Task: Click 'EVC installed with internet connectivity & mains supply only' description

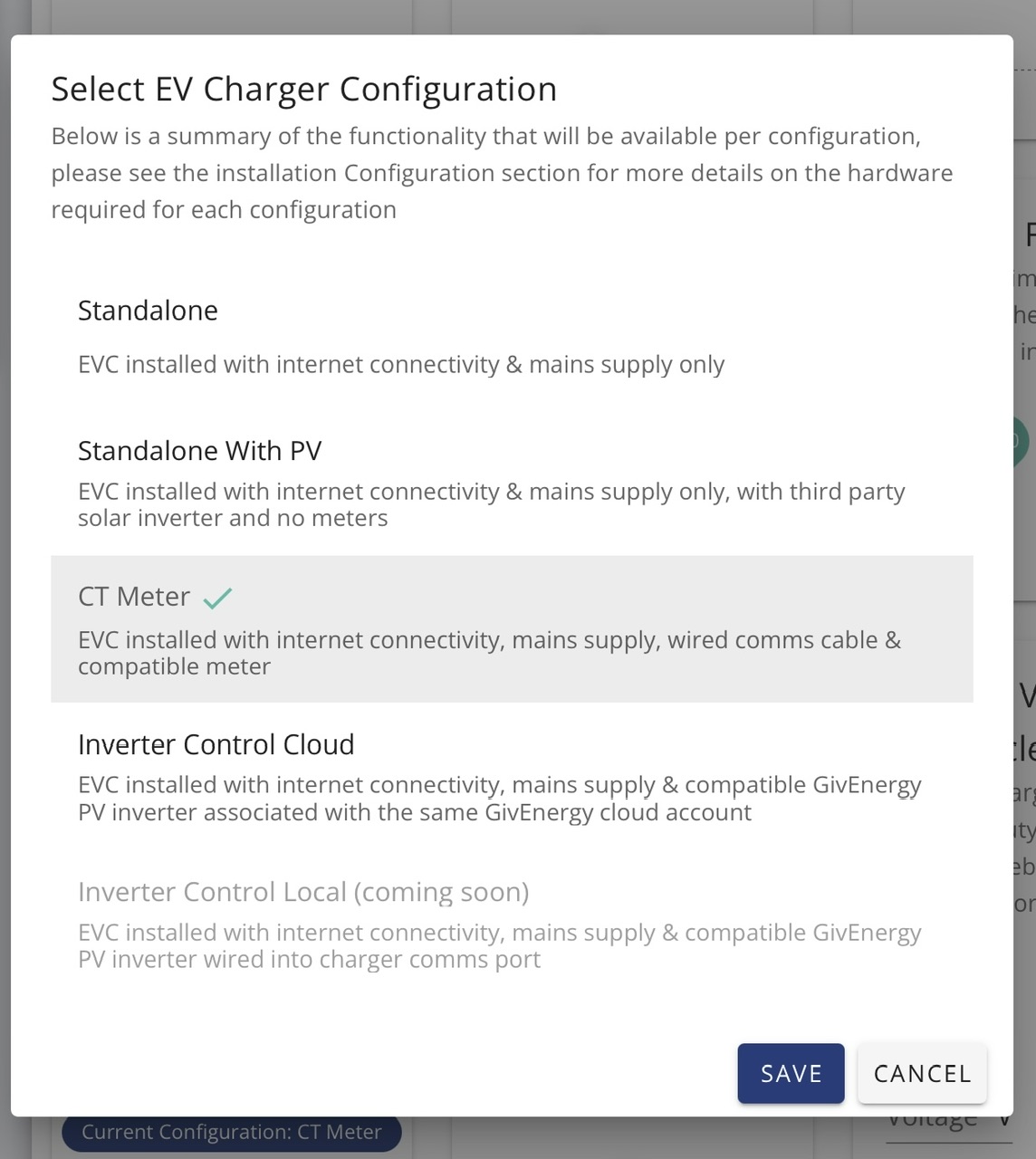Action: coord(401,365)
